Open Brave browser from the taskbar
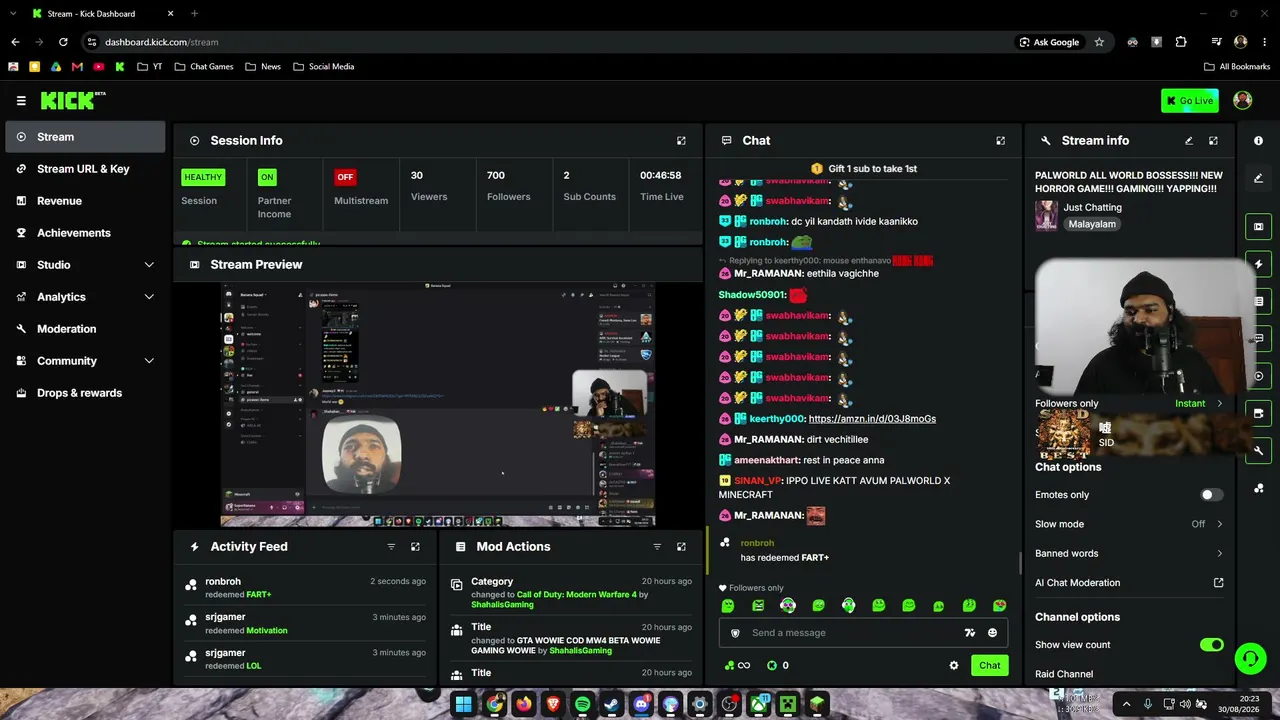This screenshot has width=1280, height=720. pyautogui.click(x=553, y=704)
